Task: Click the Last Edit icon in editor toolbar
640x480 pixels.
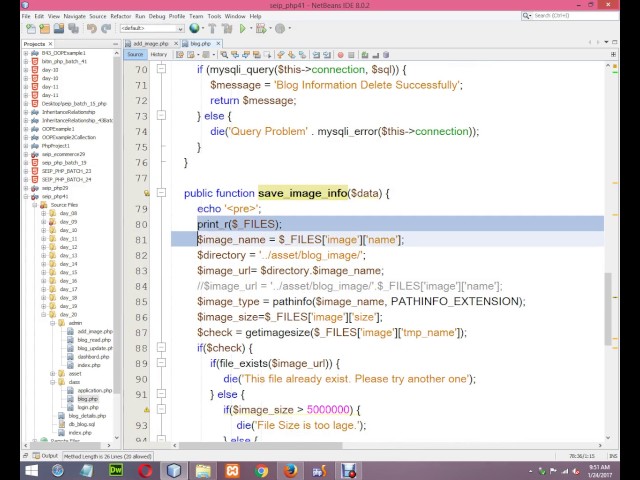Action: click(180, 55)
